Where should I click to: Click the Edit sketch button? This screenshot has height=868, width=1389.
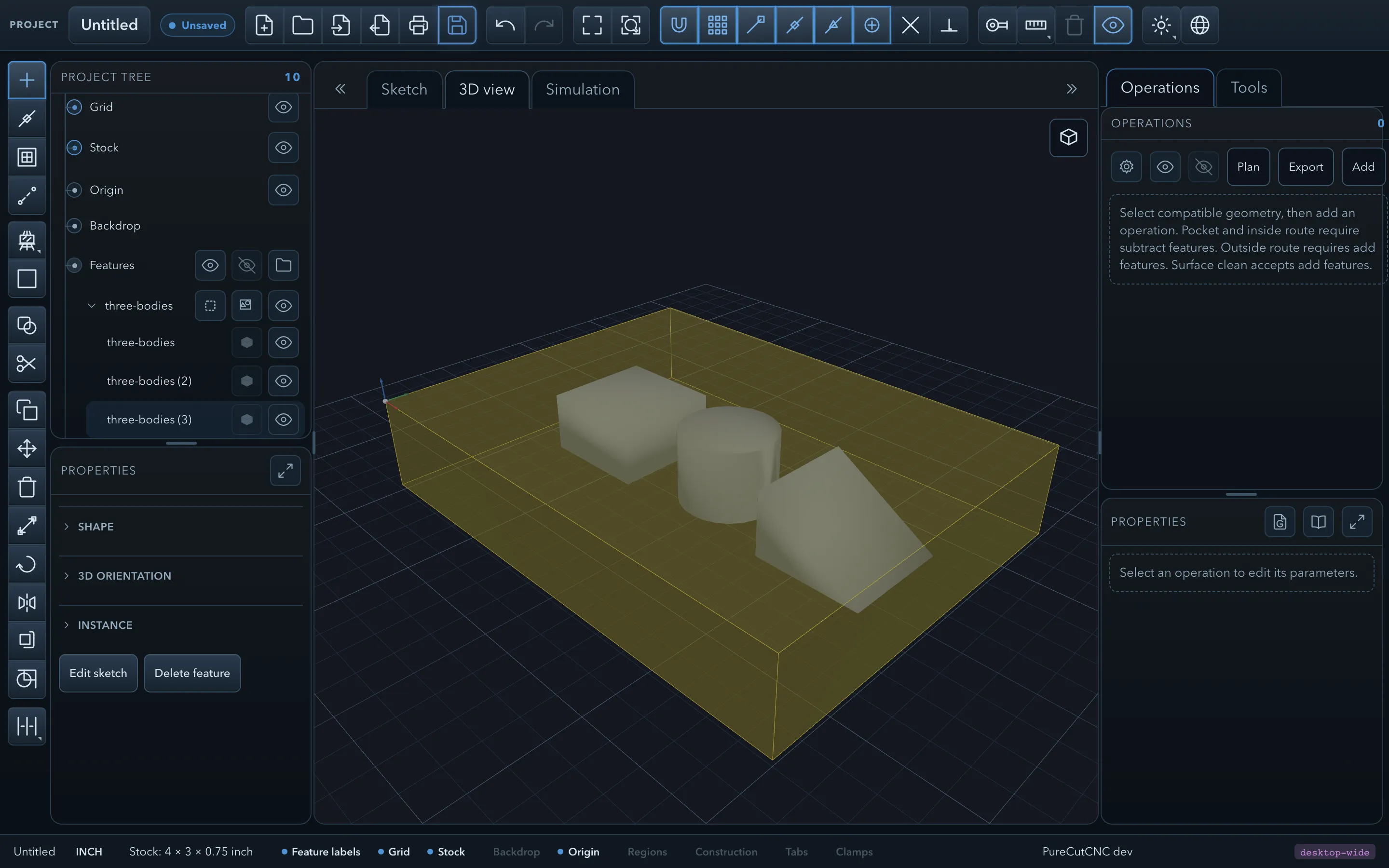[98, 673]
